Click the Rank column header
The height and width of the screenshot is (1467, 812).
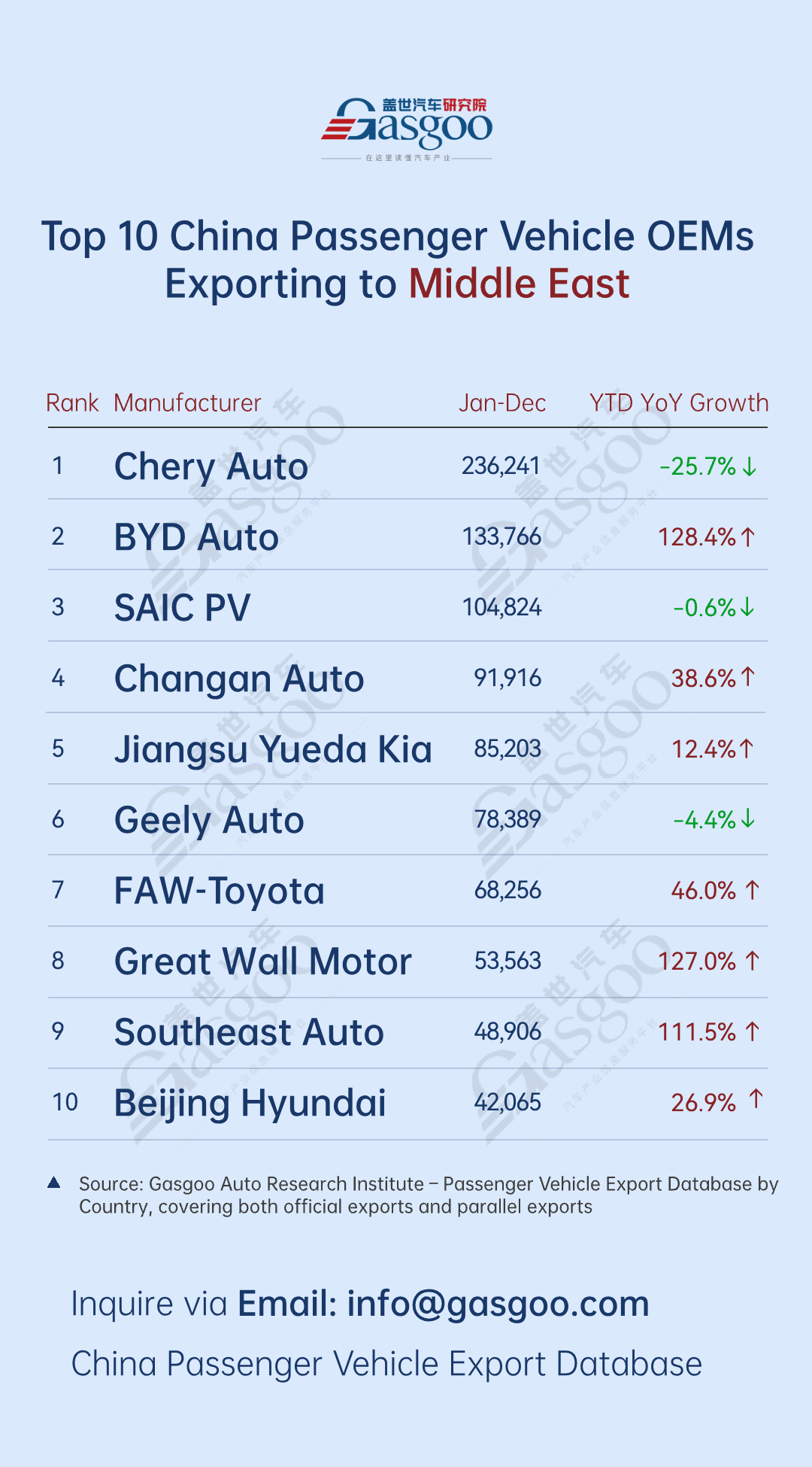tap(72, 403)
